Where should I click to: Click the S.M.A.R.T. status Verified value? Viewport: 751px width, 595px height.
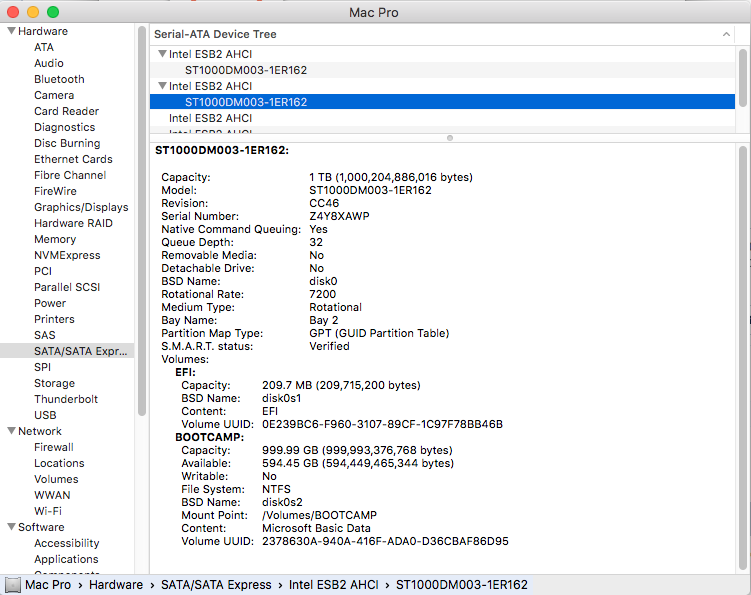click(x=330, y=346)
